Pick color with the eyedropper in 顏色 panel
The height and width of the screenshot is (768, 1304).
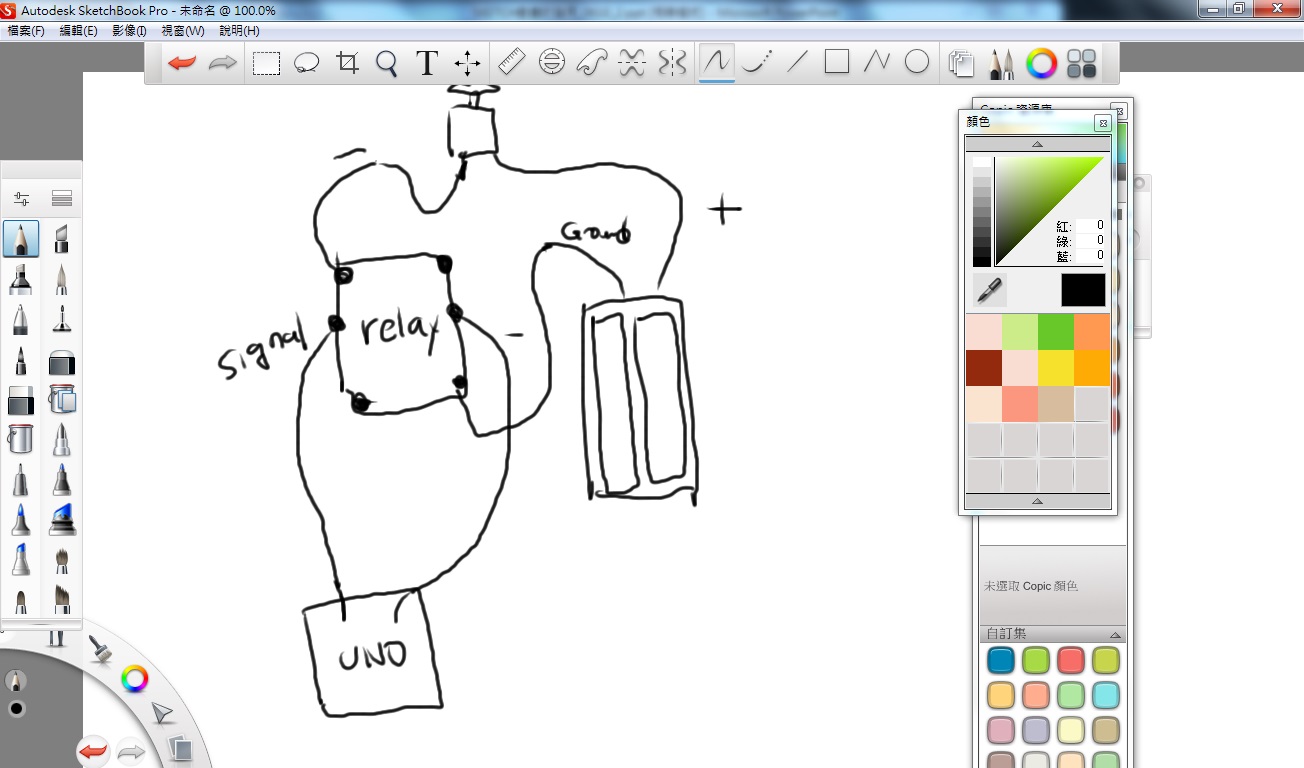click(x=990, y=290)
